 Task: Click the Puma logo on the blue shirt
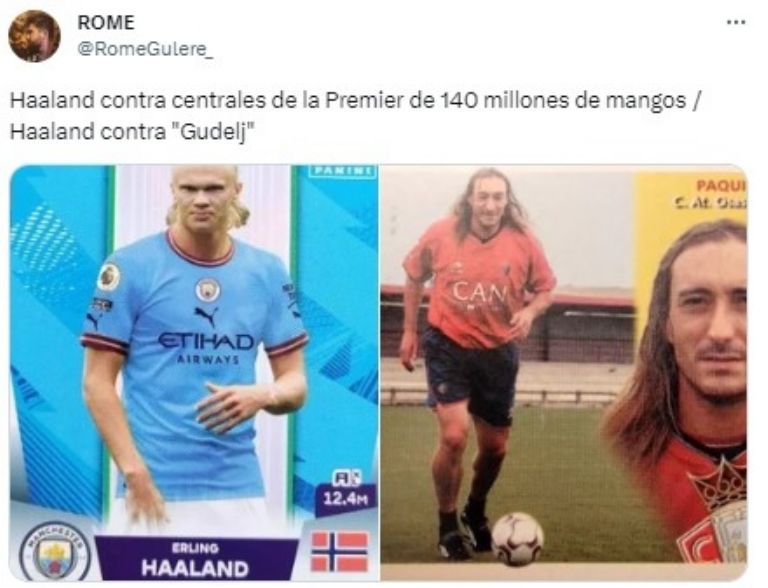tap(206, 316)
